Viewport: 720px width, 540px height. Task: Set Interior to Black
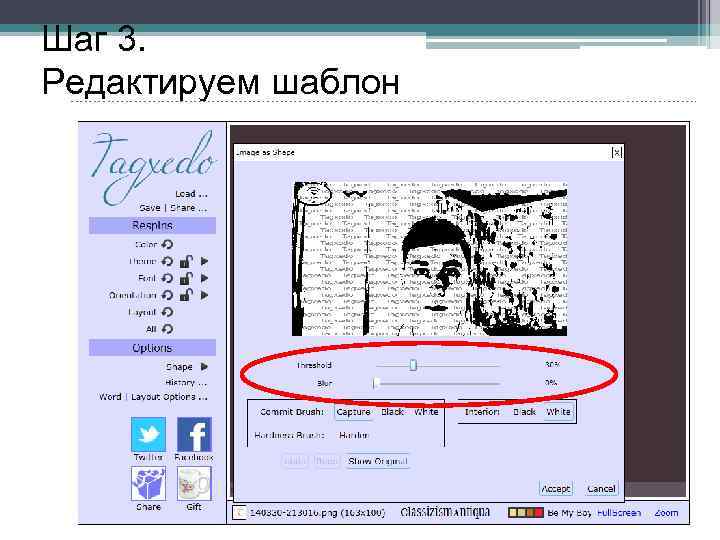[x=524, y=412]
